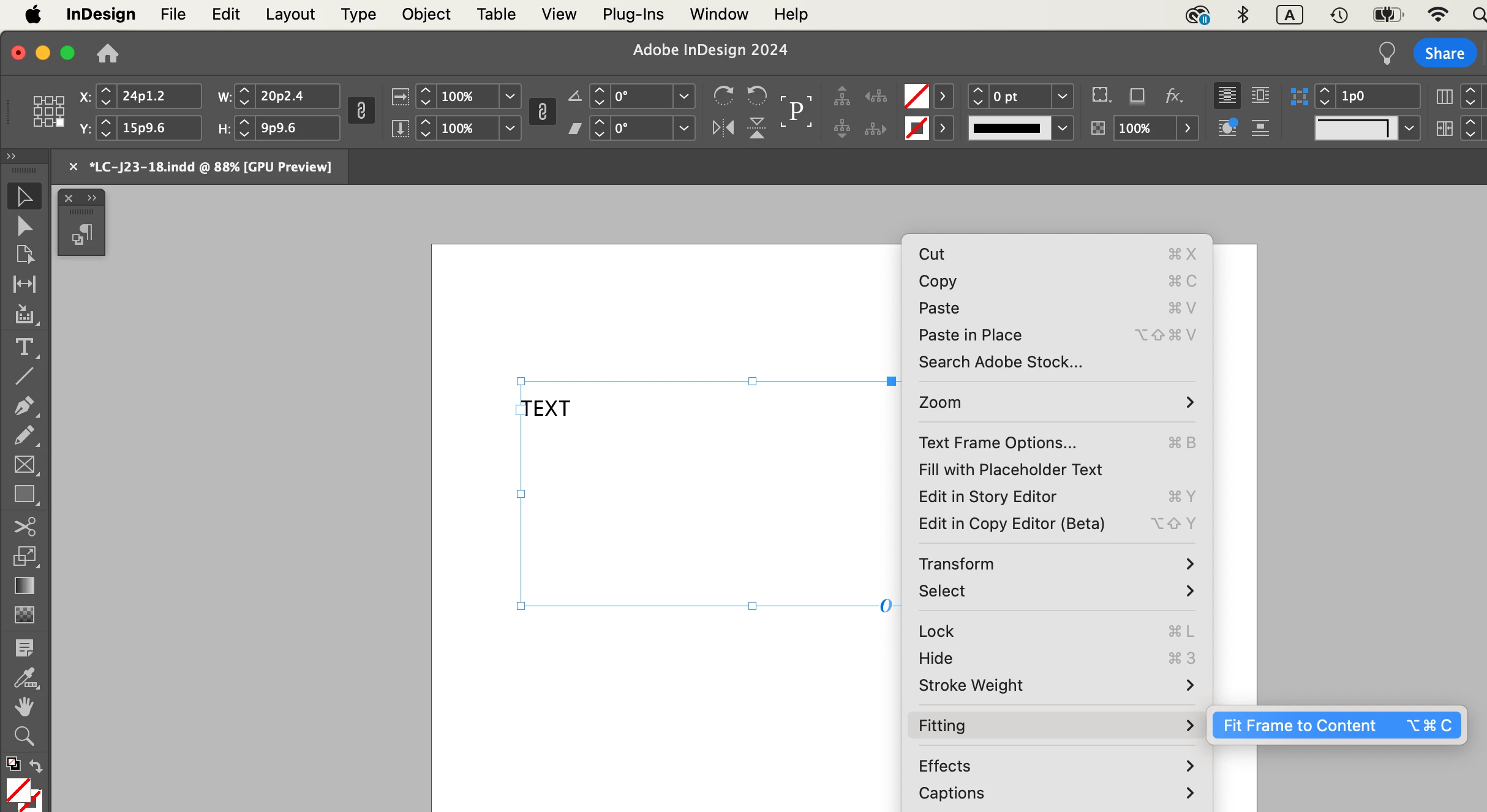The width and height of the screenshot is (1487, 812).
Task: Select the Type tool
Action: [24, 347]
